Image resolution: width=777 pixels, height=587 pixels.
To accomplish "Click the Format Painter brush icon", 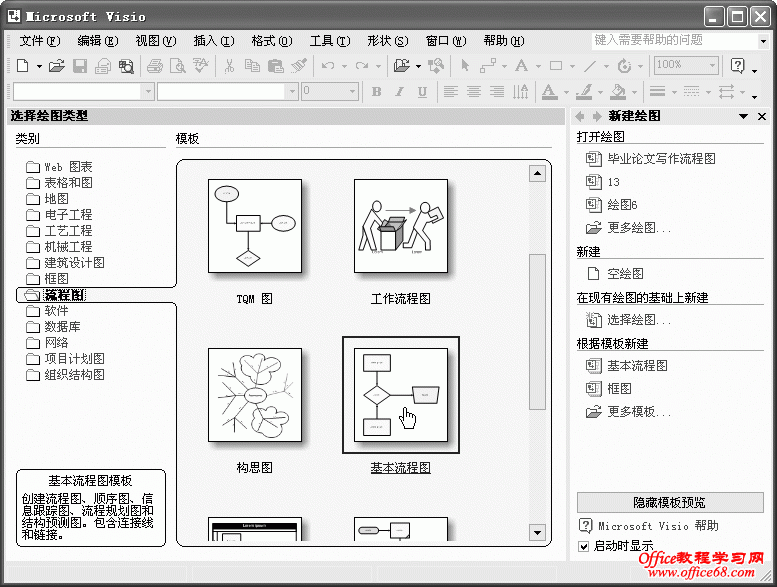I will coord(298,66).
